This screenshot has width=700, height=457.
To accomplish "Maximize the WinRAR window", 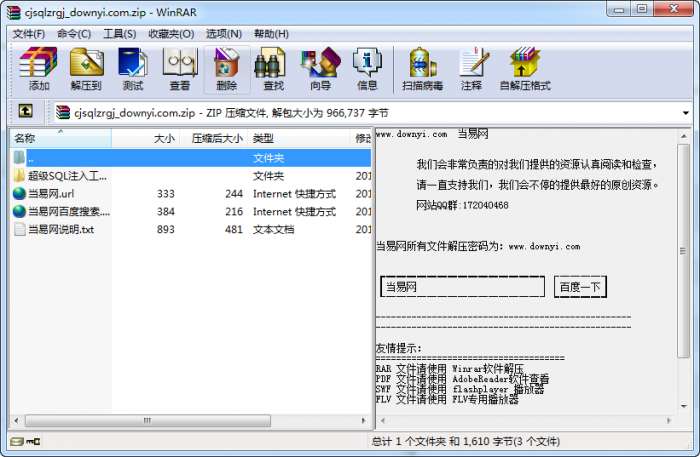I will [642, 10].
